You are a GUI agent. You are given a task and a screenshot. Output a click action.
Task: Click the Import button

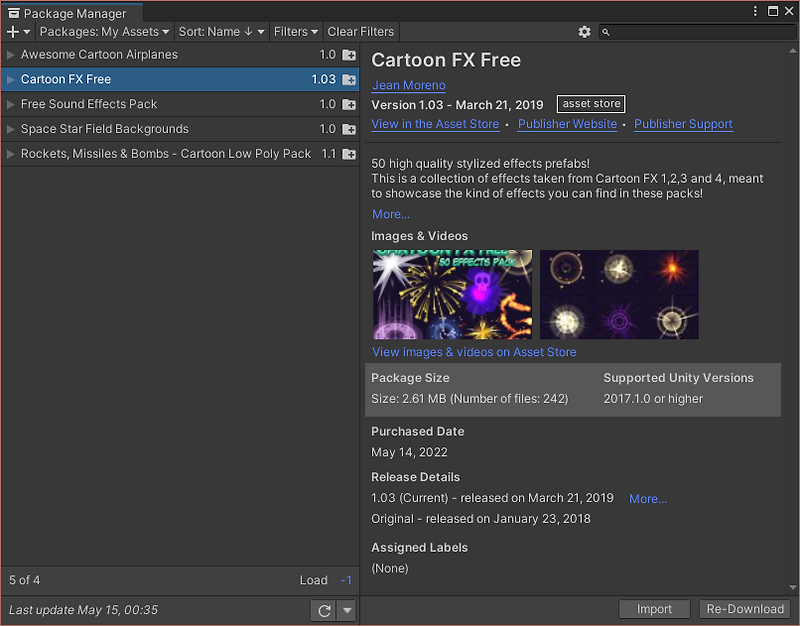pyautogui.click(x=654, y=609)
